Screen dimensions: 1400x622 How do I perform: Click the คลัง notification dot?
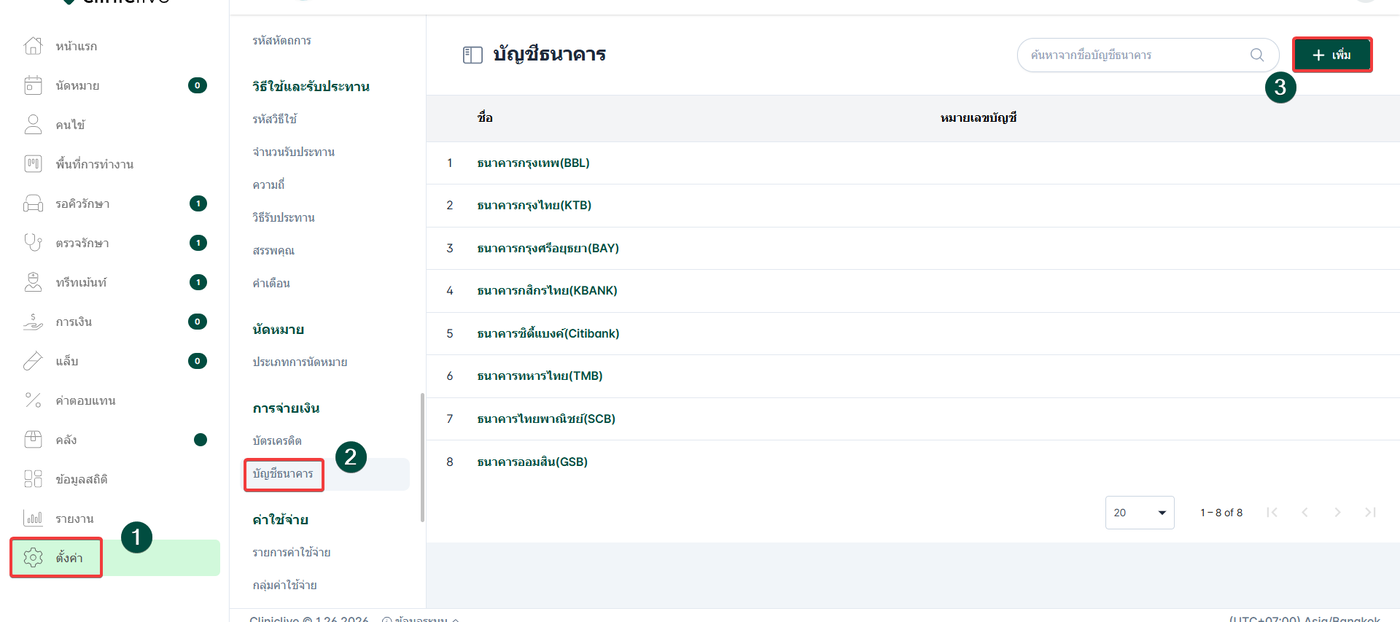point(200,439)
